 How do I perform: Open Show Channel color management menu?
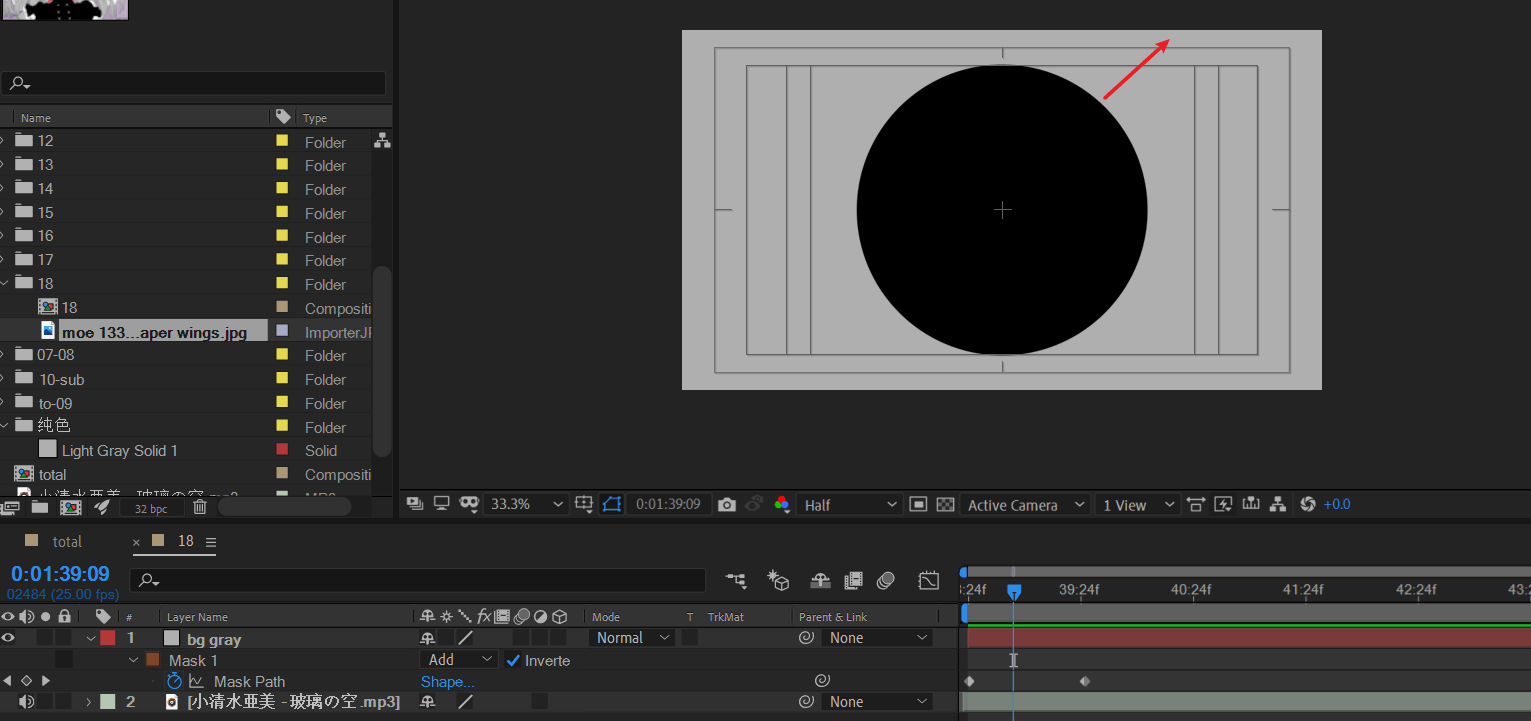[782, 504]
